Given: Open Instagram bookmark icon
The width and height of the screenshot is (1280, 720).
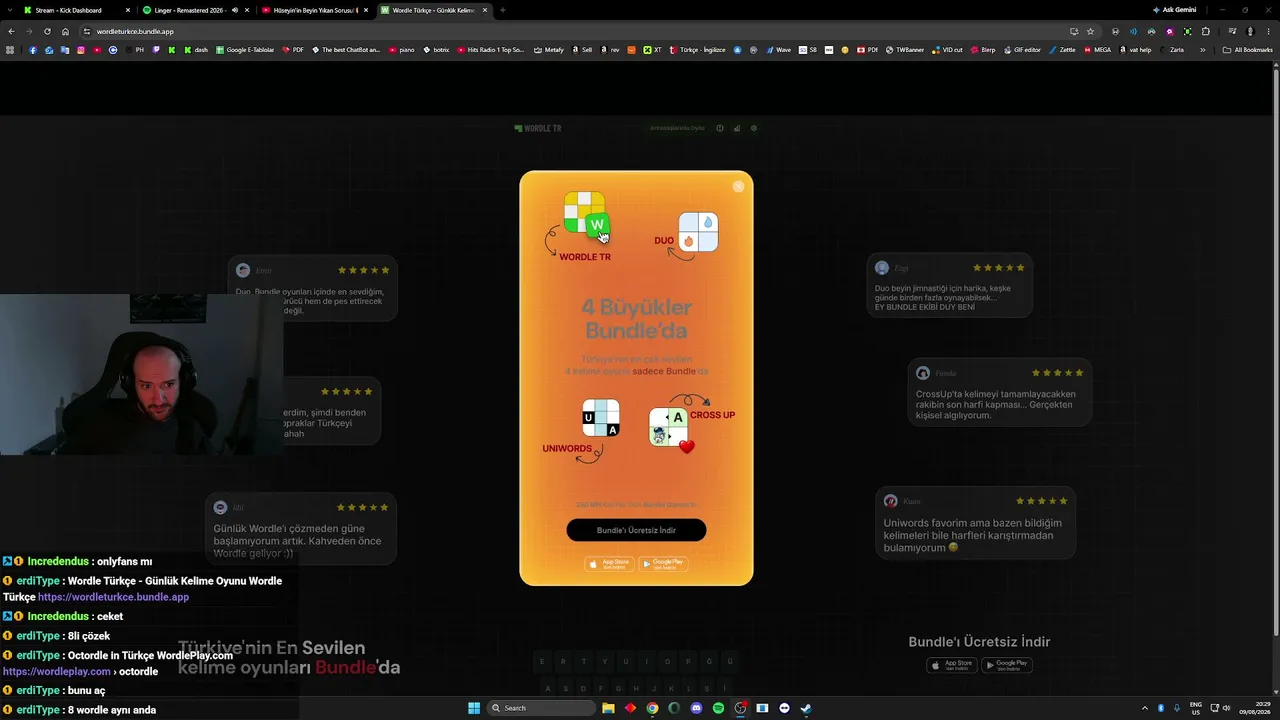Looking at the screenshot, I should [x=81, y=49].
